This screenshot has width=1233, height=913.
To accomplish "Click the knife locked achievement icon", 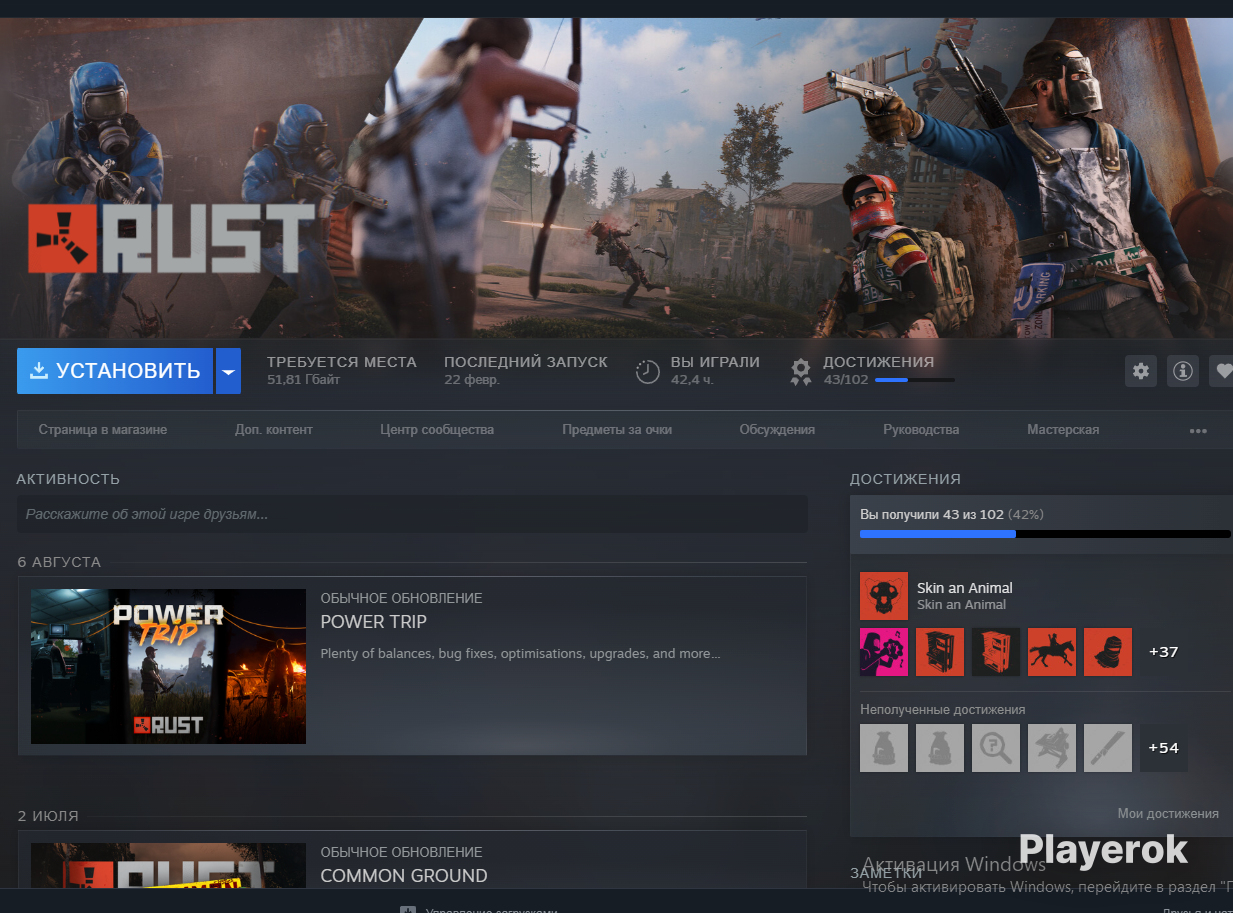I will coord(1108,748).
